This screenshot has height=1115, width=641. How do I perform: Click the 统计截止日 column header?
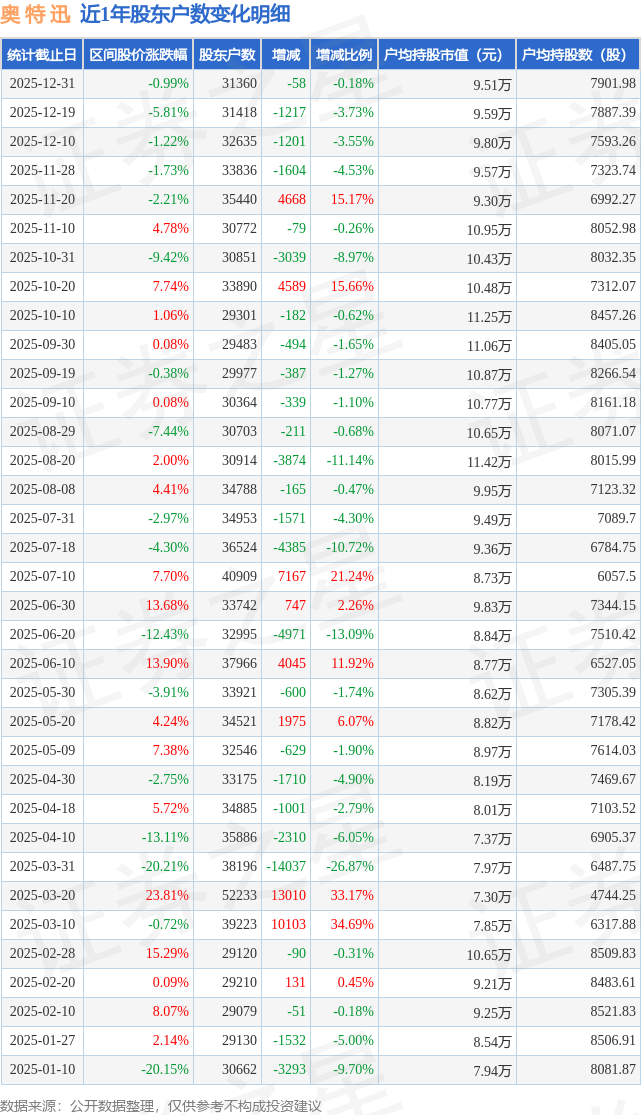click(41, 55)
